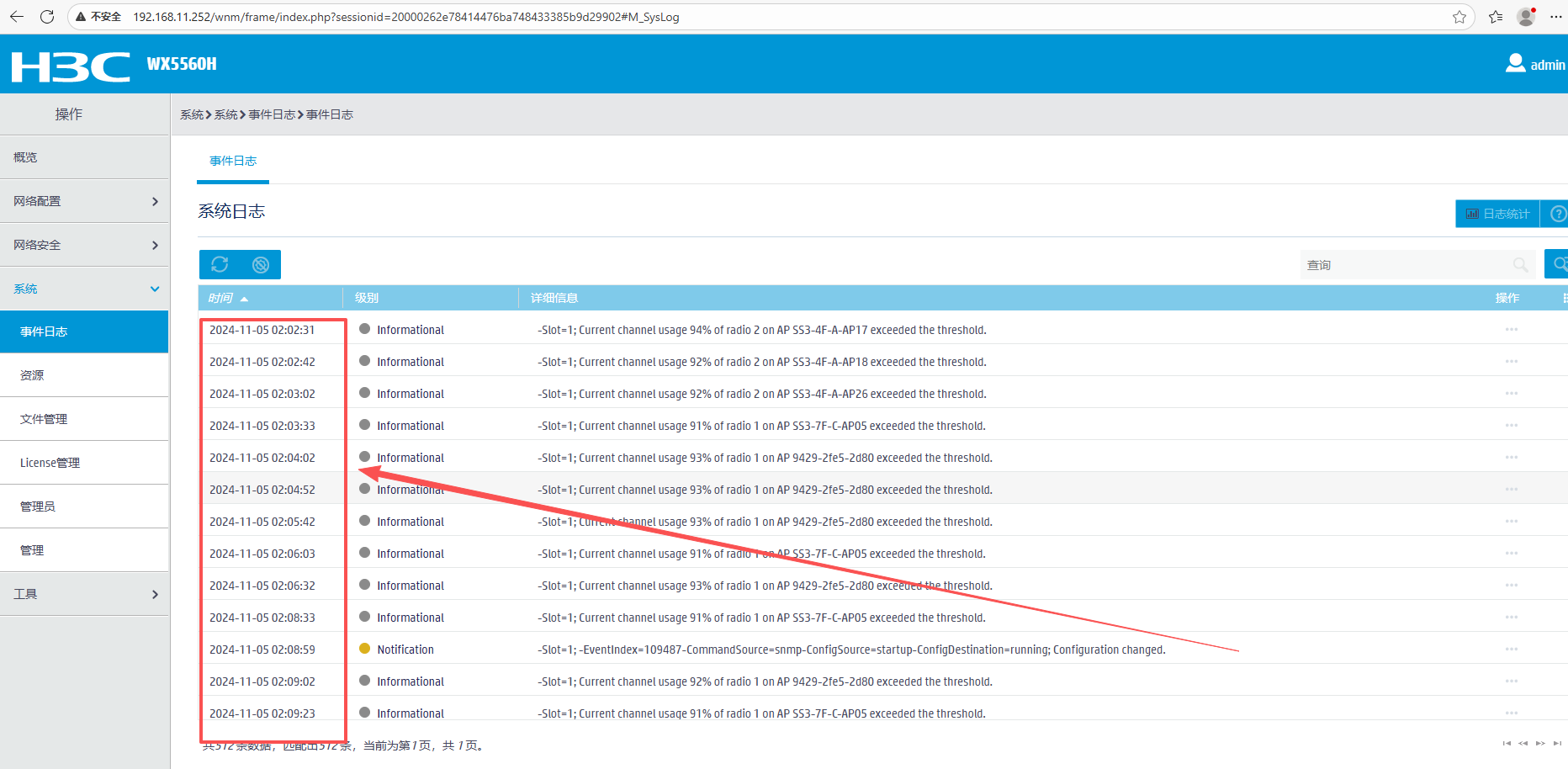Select 事件日志 in the left sidebar
Viewport: 1568px width, 769px height.
(x=84, y=331)
